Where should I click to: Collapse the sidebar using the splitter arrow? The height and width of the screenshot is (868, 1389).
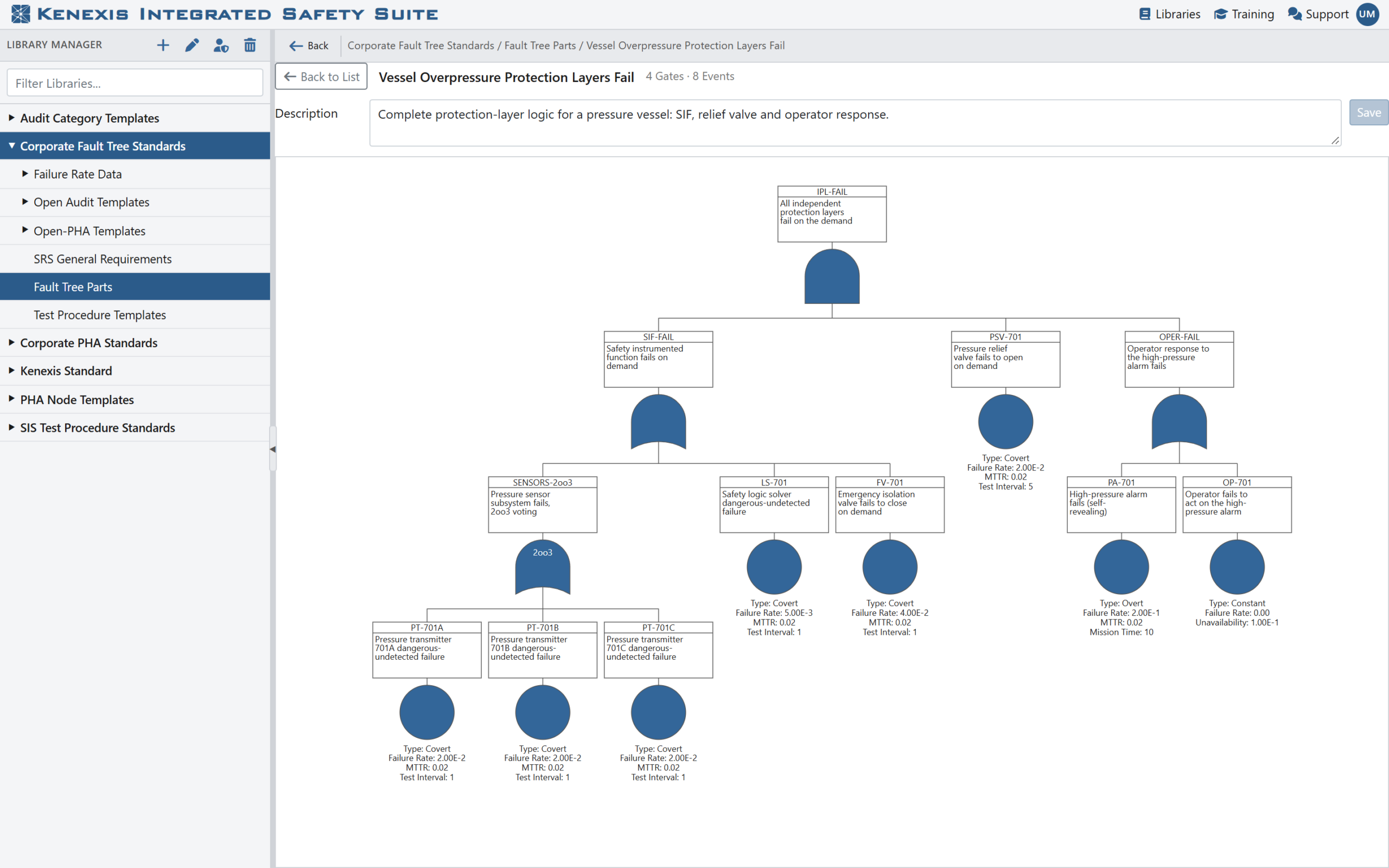coord(272,449)
